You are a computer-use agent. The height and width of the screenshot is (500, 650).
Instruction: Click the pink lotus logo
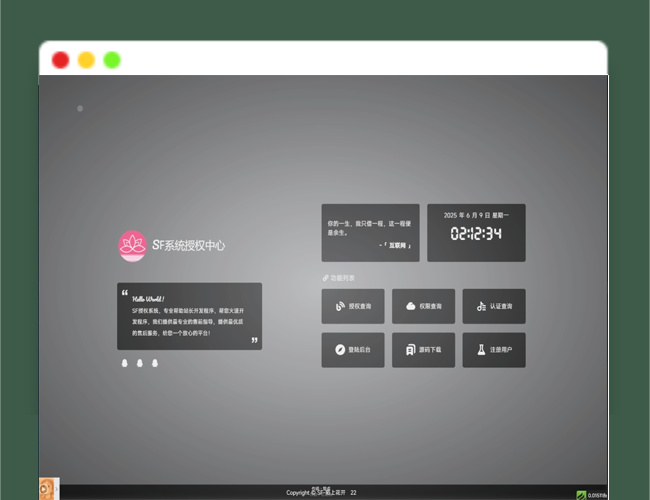pos(132,246)
